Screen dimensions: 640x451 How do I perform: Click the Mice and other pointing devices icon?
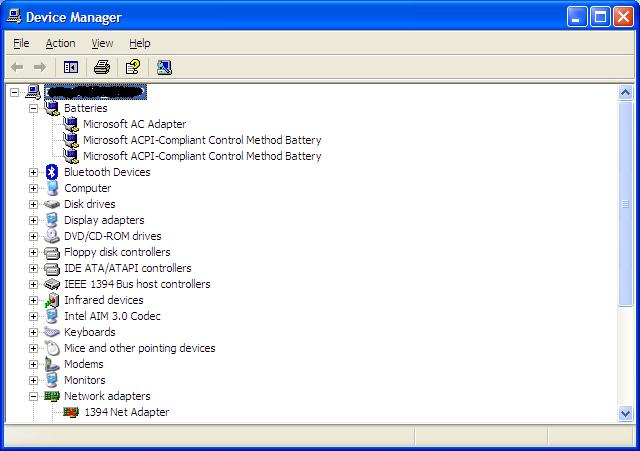[x=52, y=348]
